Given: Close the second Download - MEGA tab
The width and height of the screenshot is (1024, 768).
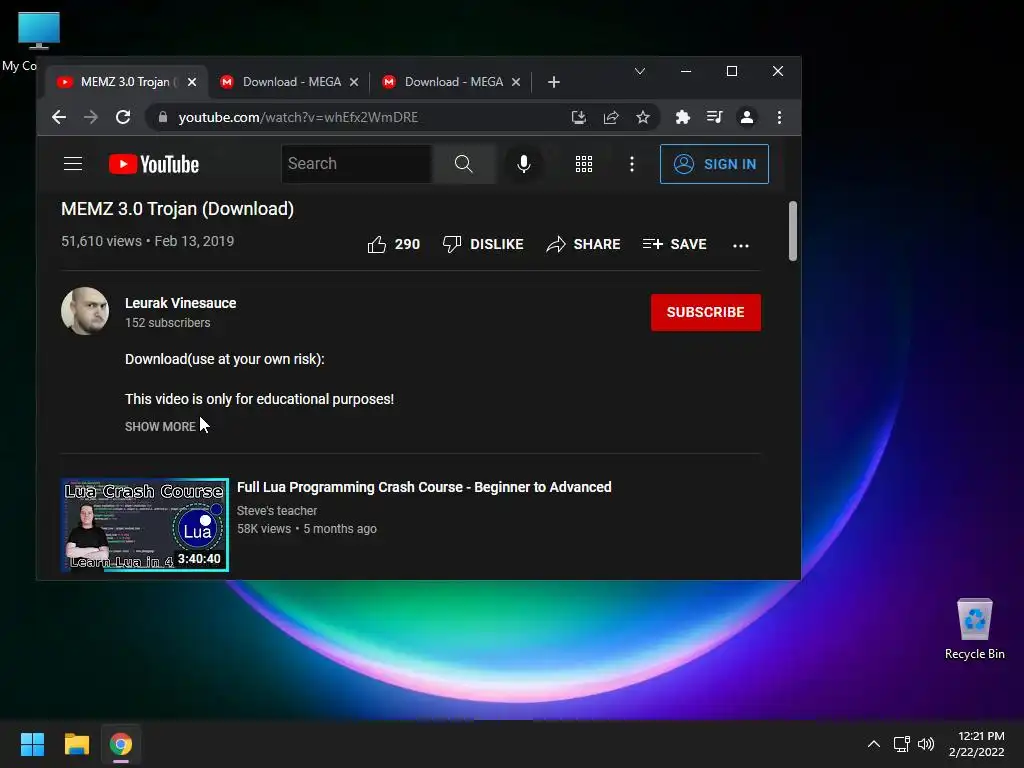Looking at the screenshot, I should pos(516,82).
